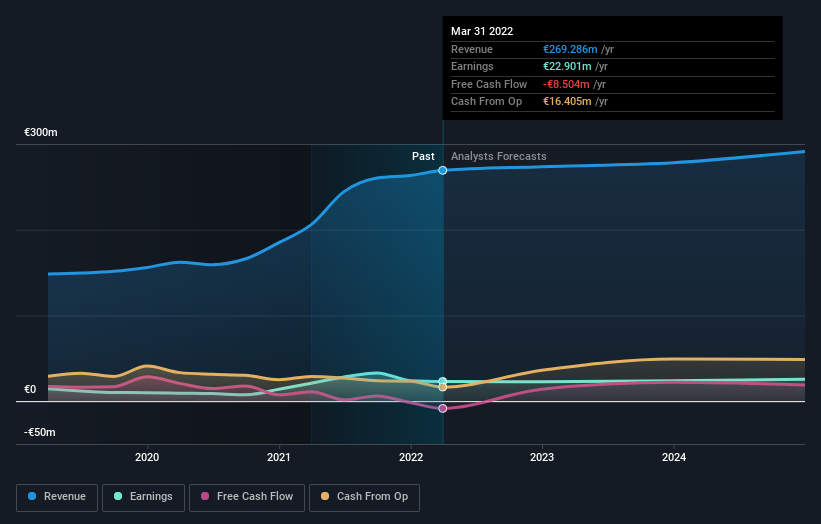Click the Free Cash Flow pink data point marker
Screen dimensions: 821x524
coord(442,408)
